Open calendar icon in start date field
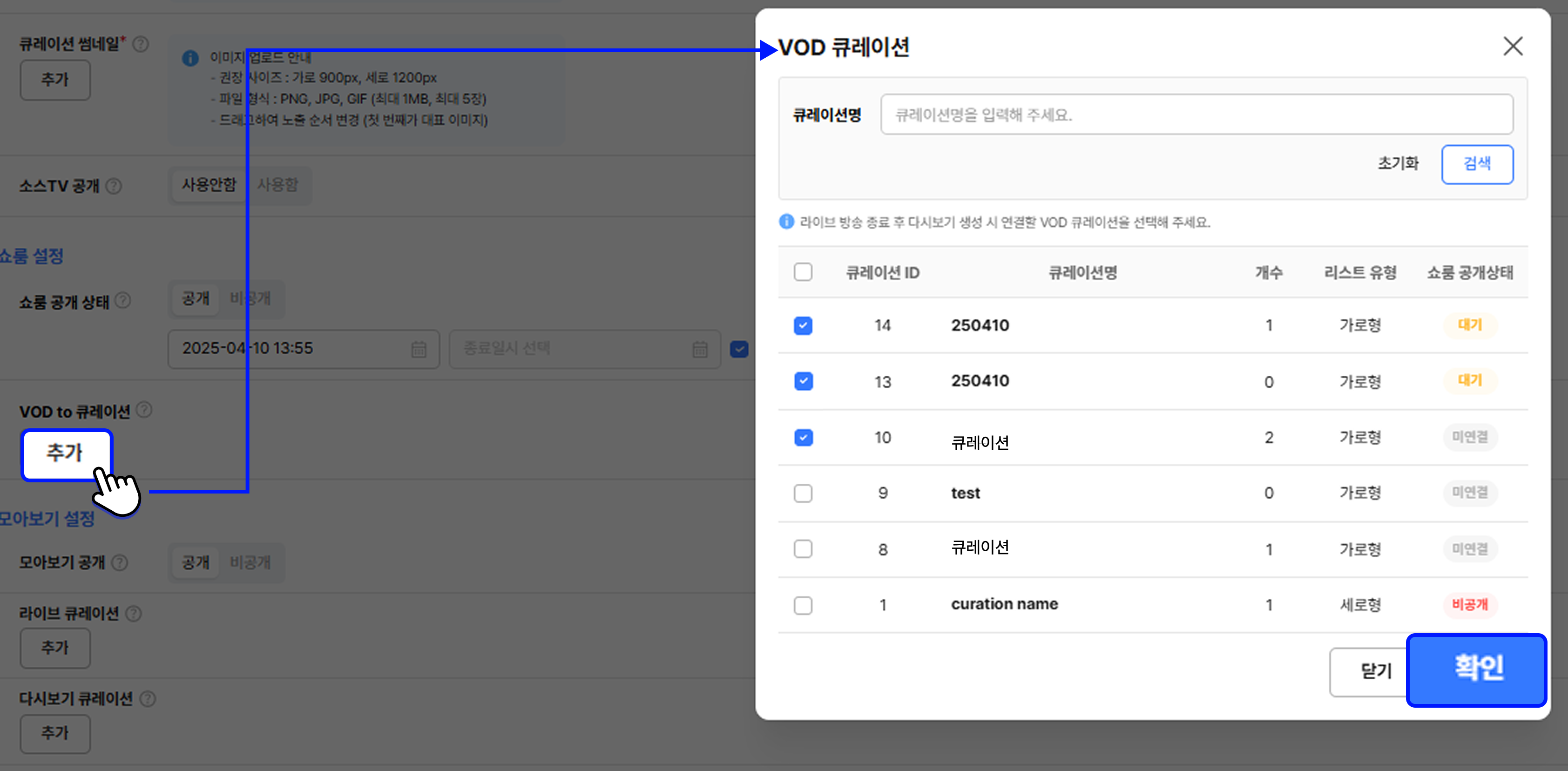 click(x=419, y=349)
